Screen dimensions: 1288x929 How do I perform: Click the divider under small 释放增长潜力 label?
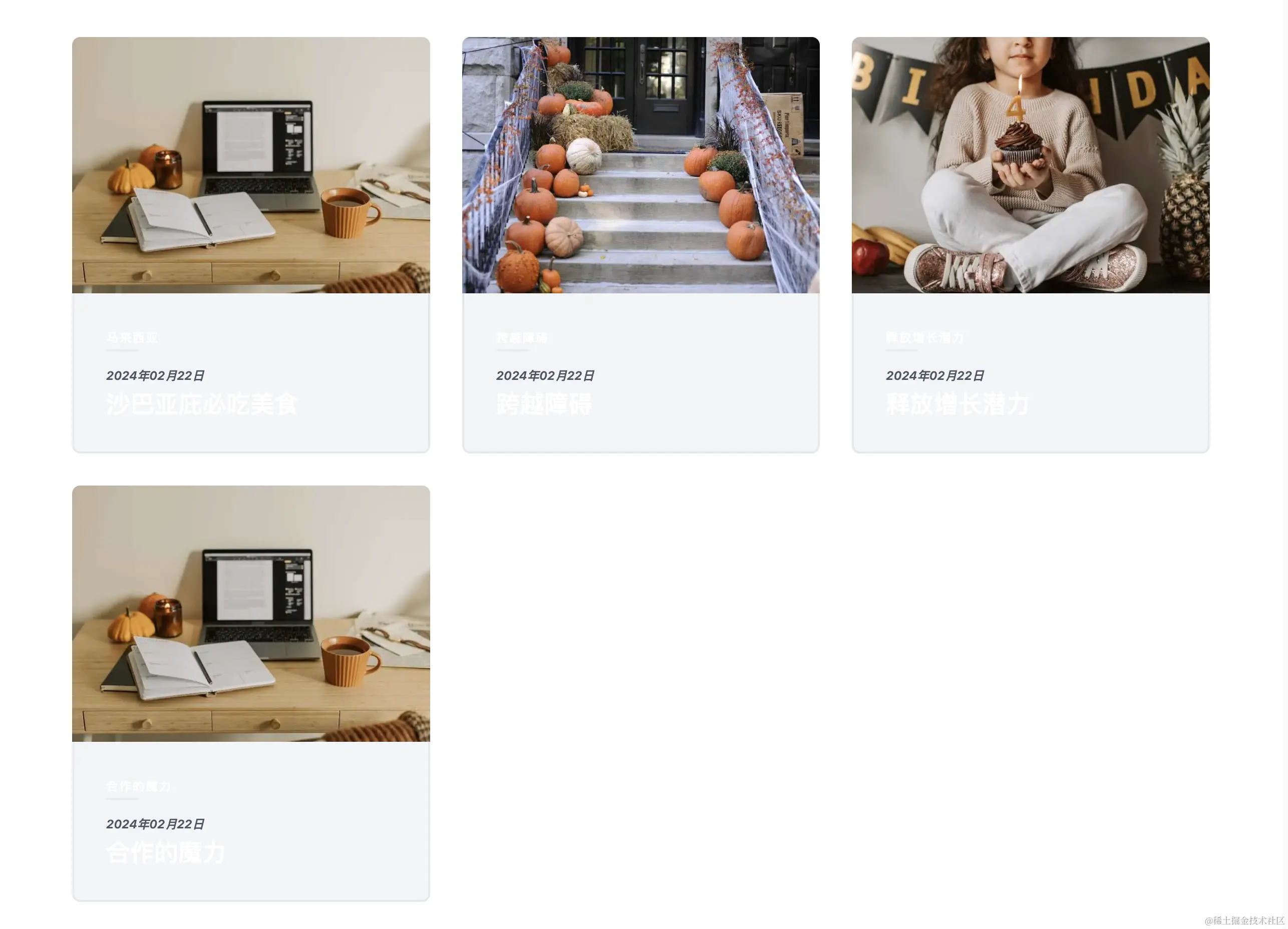point(902,350)
